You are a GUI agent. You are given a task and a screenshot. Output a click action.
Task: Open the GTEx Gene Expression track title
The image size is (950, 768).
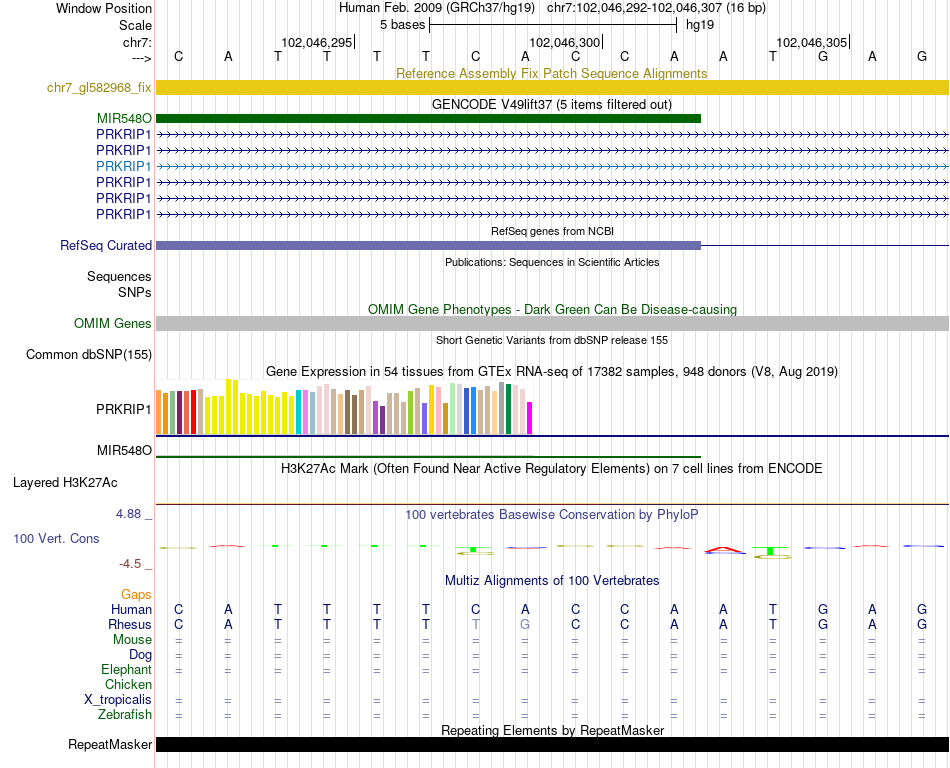[552, 371]
